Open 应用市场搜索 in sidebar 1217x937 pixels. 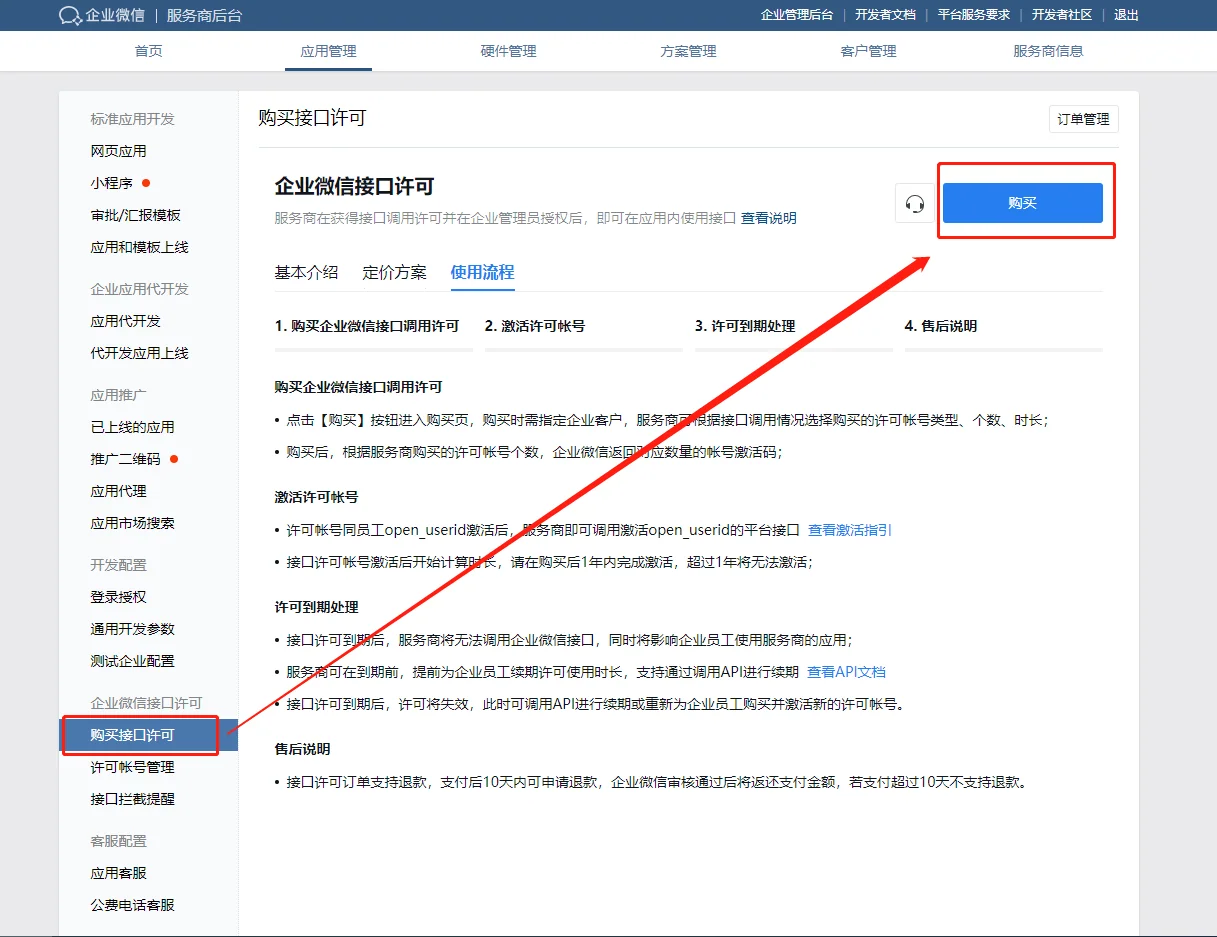(x=132, y=523)
